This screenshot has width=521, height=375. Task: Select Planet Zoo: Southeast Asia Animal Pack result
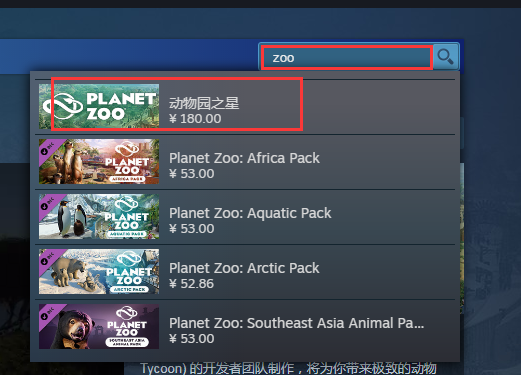(245, 327)
